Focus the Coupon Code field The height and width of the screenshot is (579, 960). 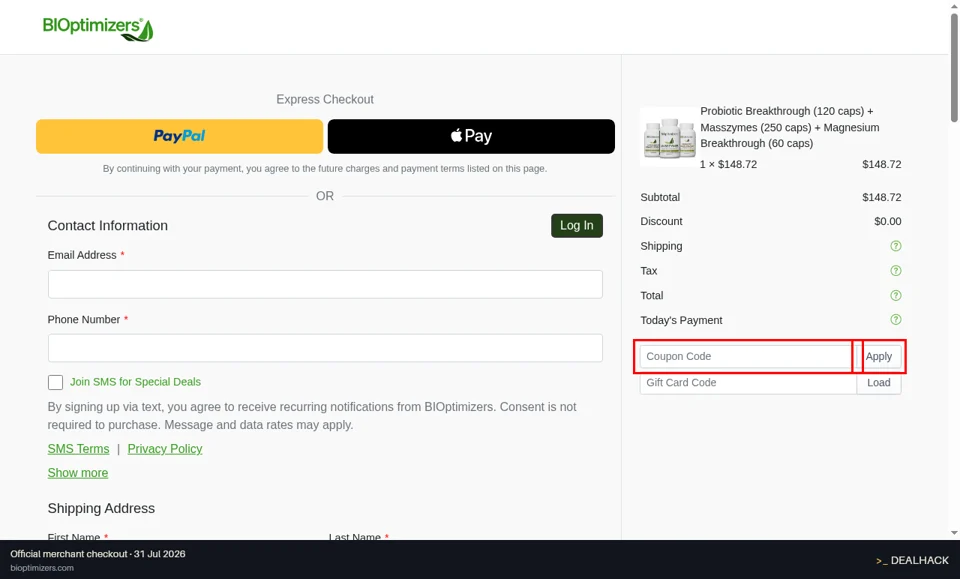click(747, 356)
